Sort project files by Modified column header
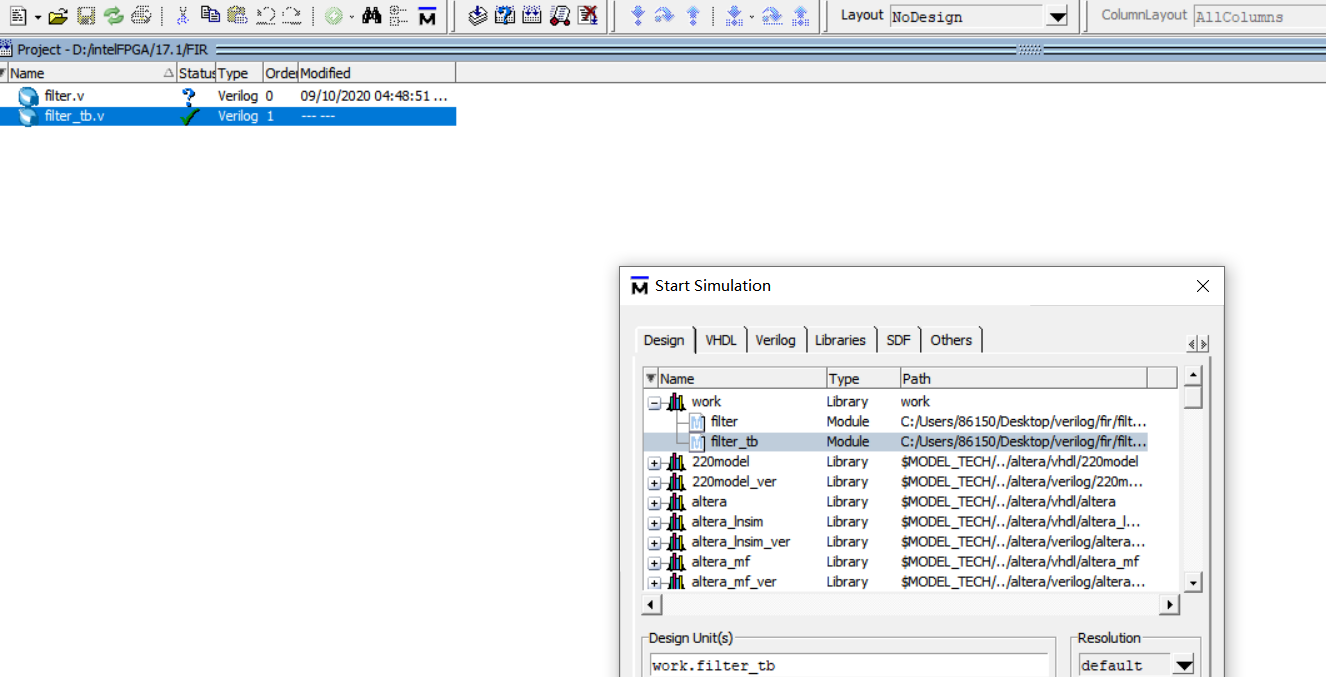 [x=377, y=73]
